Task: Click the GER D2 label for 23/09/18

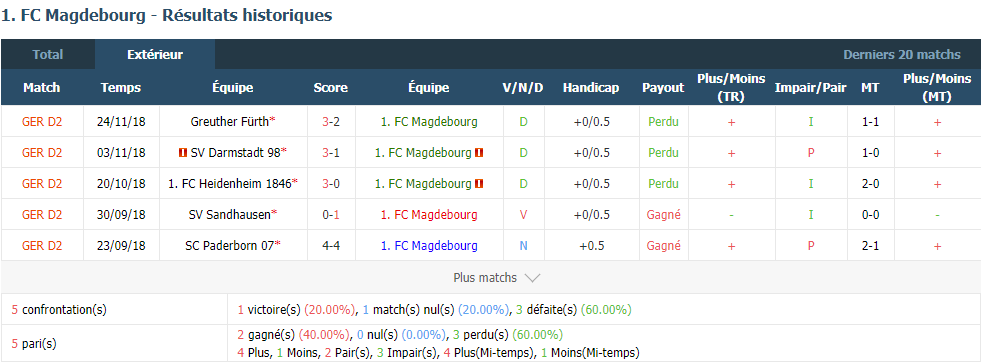Action: point(42,246)
